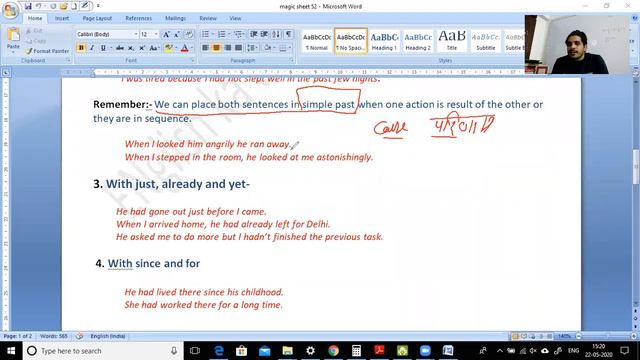Go to the Mailings tab

(x=176, y=18)
